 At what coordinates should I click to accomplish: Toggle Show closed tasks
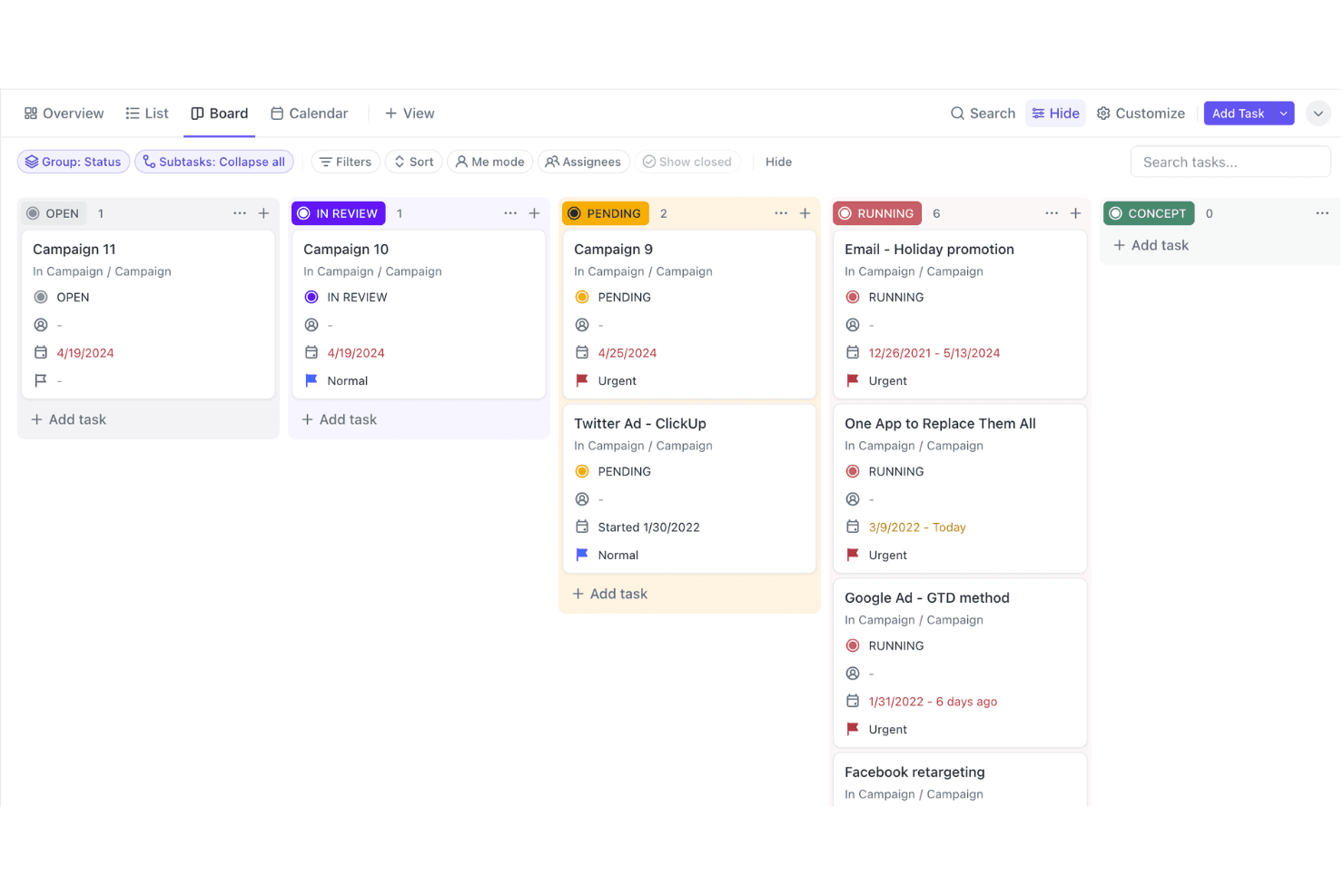pyautogui.click(x=687, y=162)
